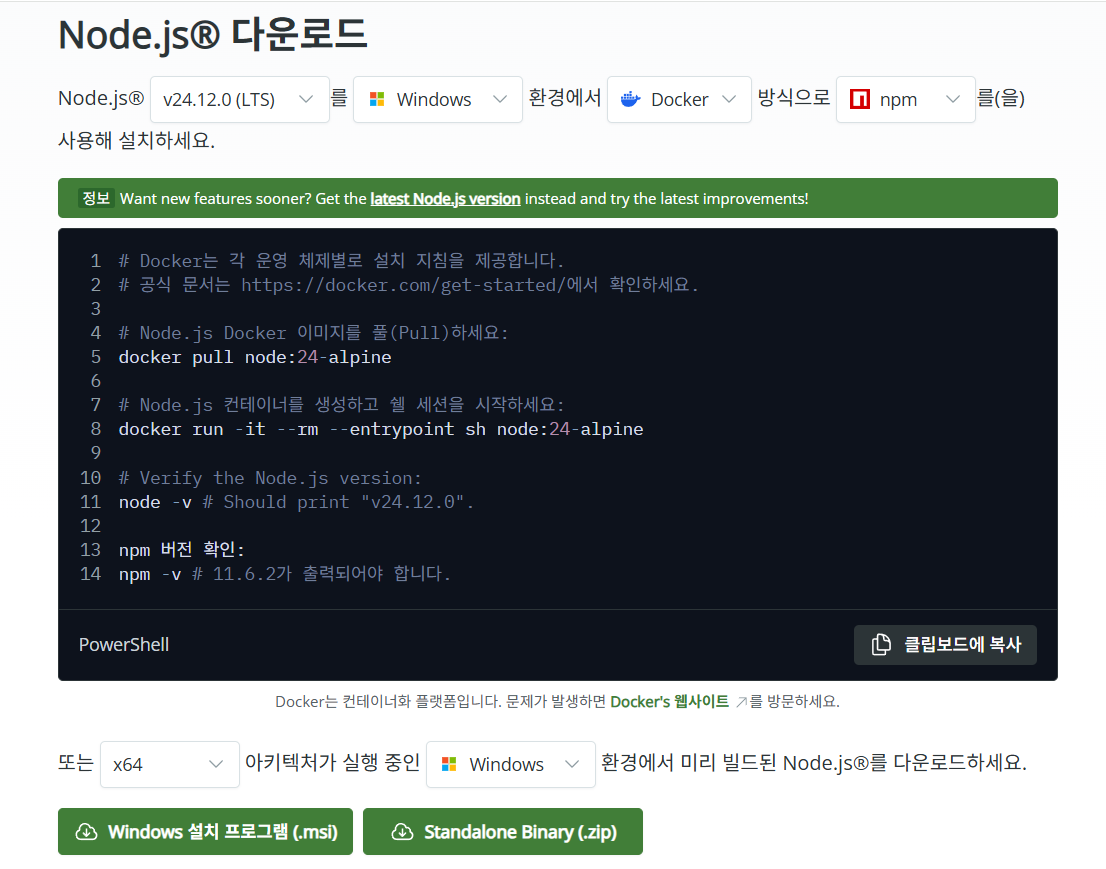Click the node -v command on line 11

155,502
